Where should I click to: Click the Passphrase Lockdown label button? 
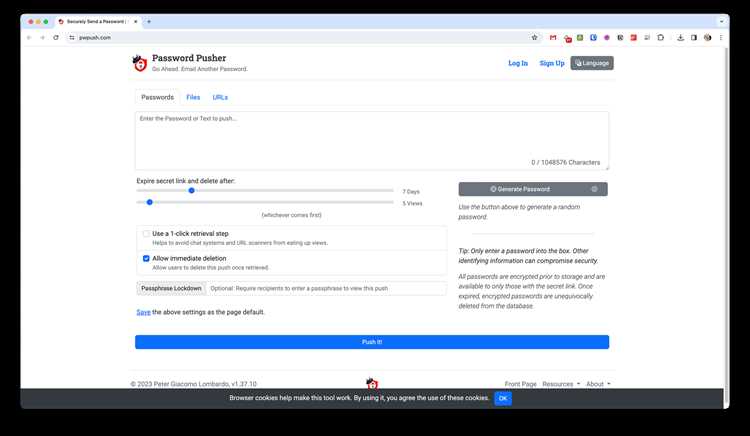click(171, 288)
